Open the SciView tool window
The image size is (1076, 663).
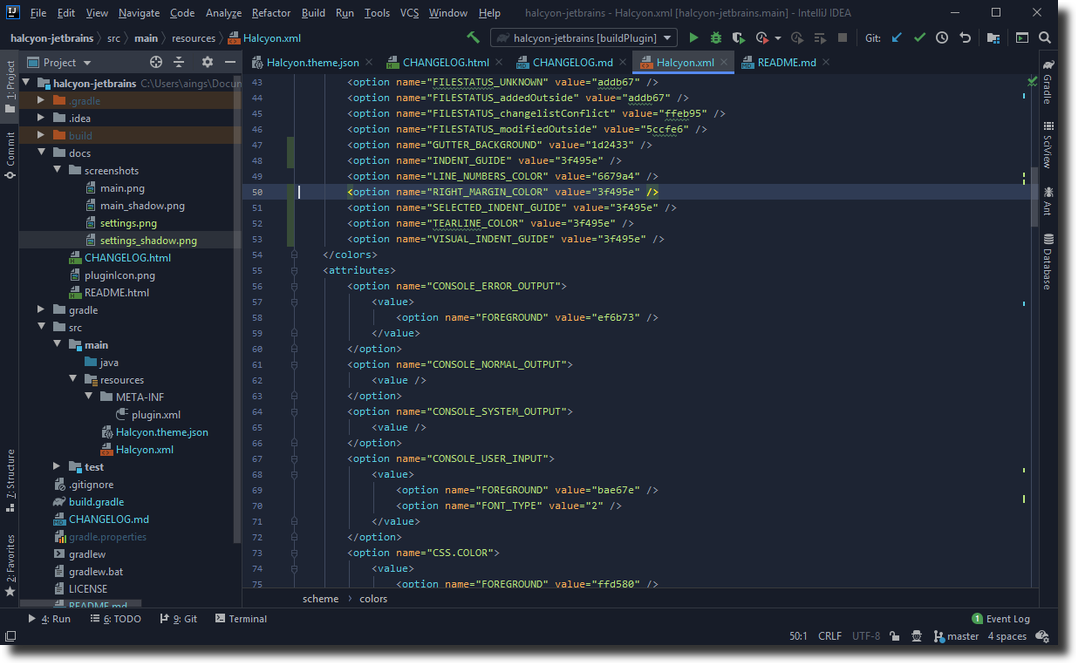[1048, 145]
